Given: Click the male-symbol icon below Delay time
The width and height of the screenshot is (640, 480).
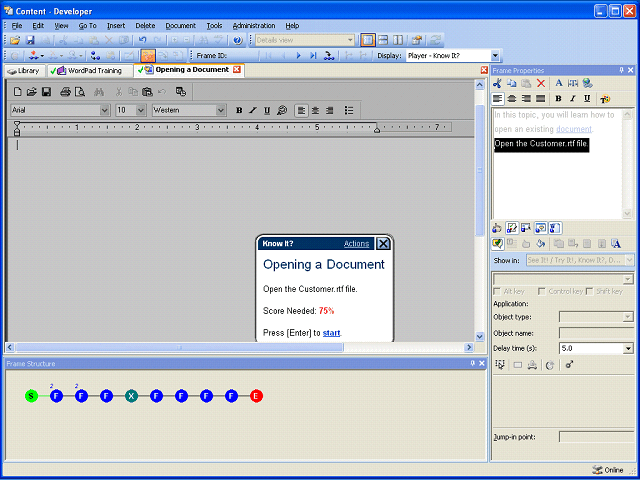Looking at the screenshot, I should [569, 365].
